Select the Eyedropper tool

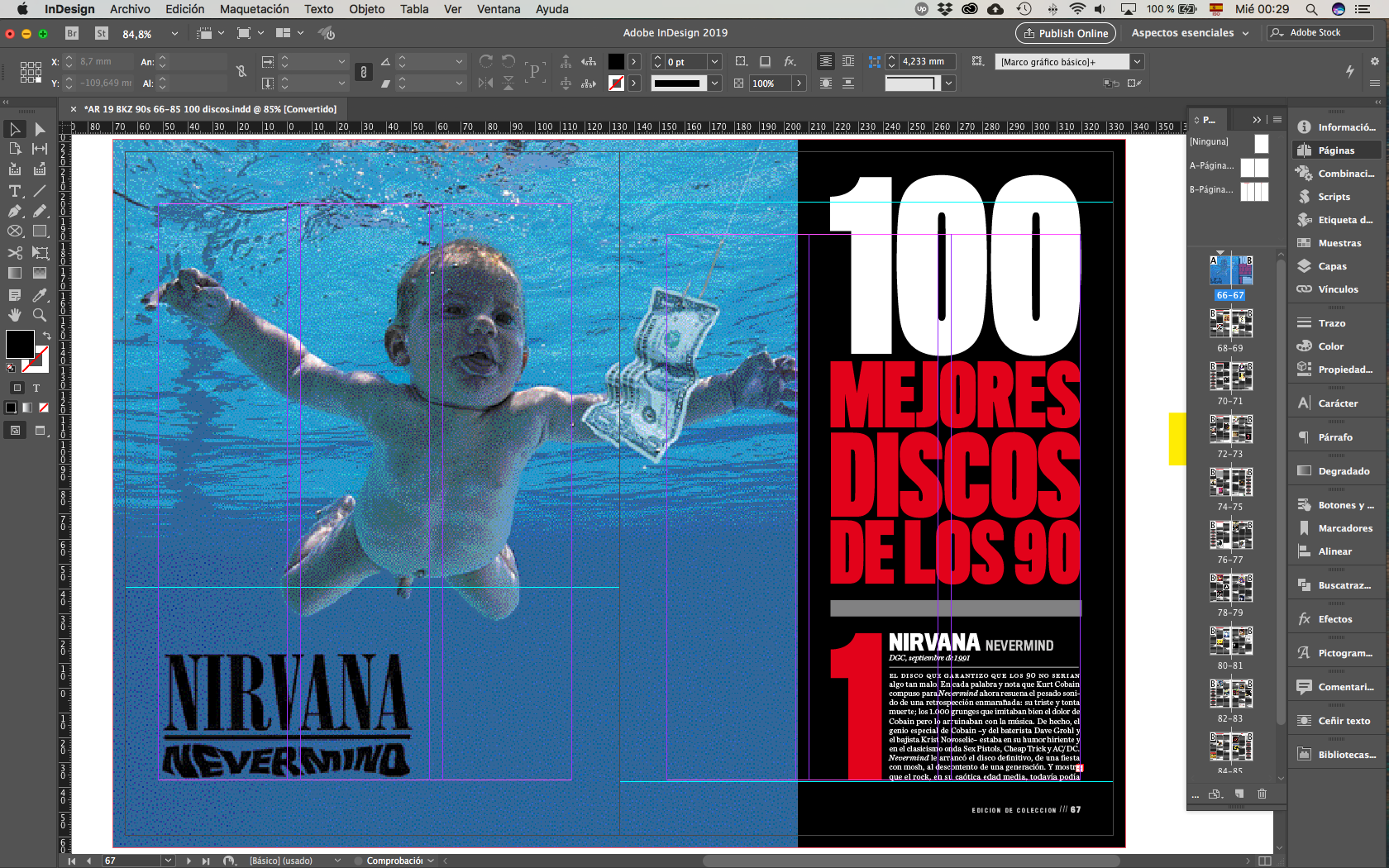point(40,295)
